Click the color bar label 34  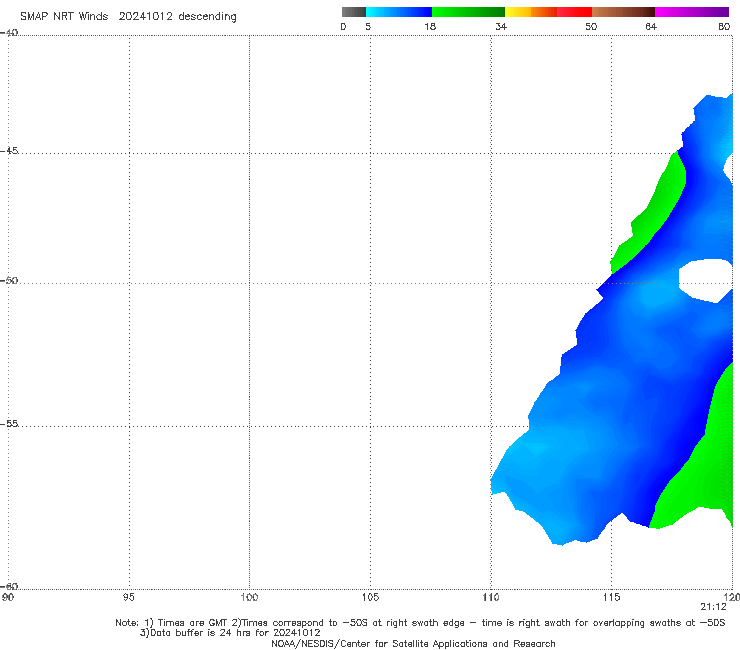[x=501, y=26]
